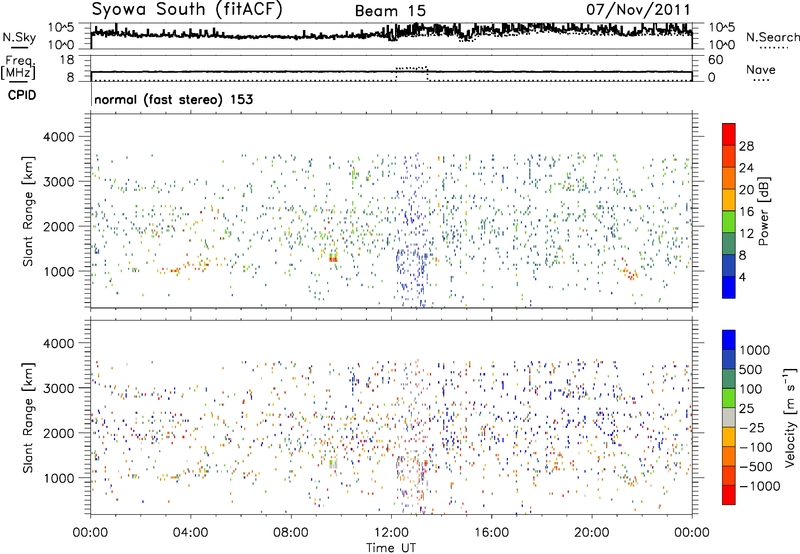Image resolution: width=800 pixels, height=554 pixels.
Task: Click the '18' tick of the frequency panel
Action: pos(67,60)
